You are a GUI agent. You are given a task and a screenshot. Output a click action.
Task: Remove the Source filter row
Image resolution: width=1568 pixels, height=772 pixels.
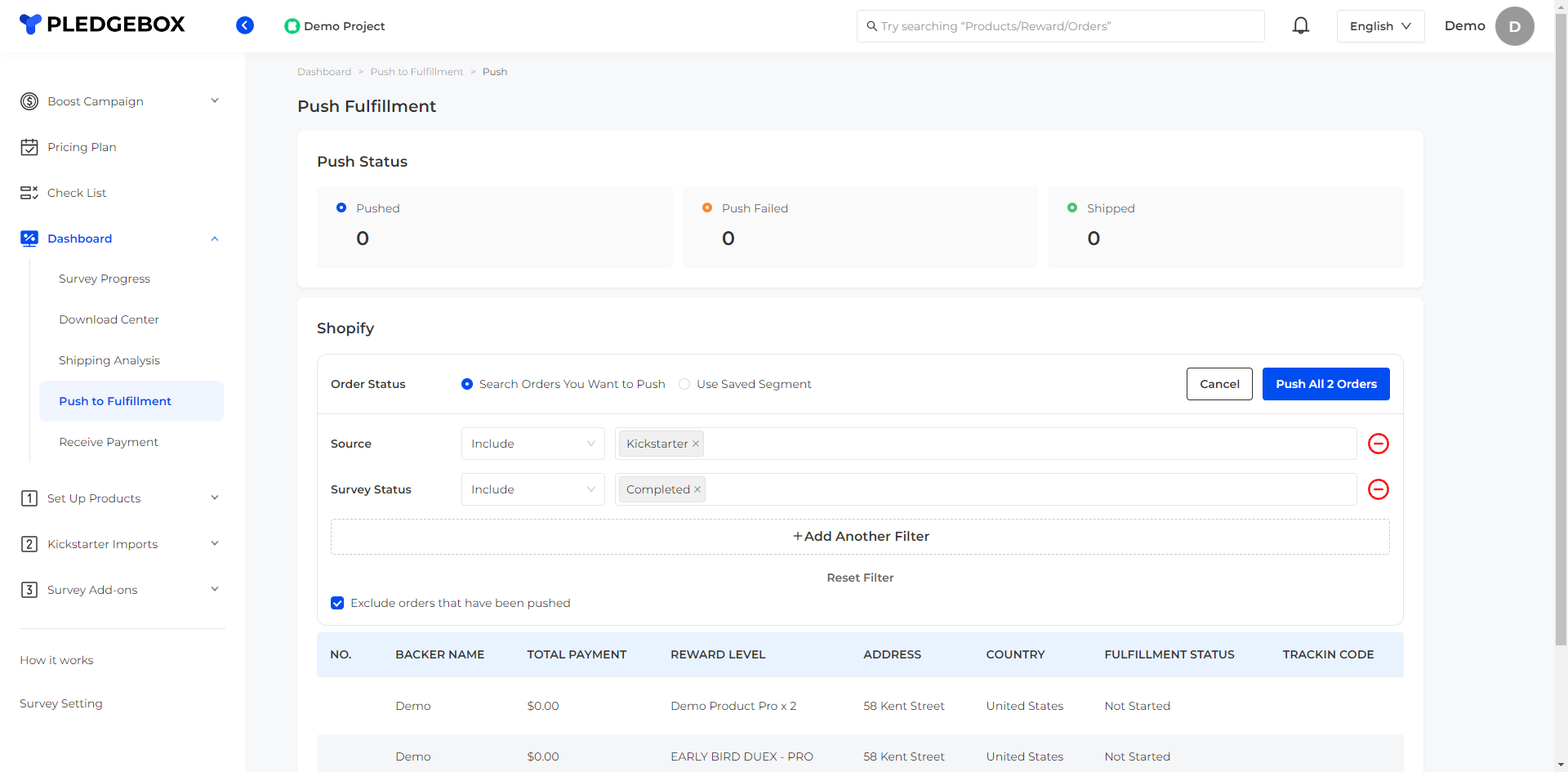1379,444
